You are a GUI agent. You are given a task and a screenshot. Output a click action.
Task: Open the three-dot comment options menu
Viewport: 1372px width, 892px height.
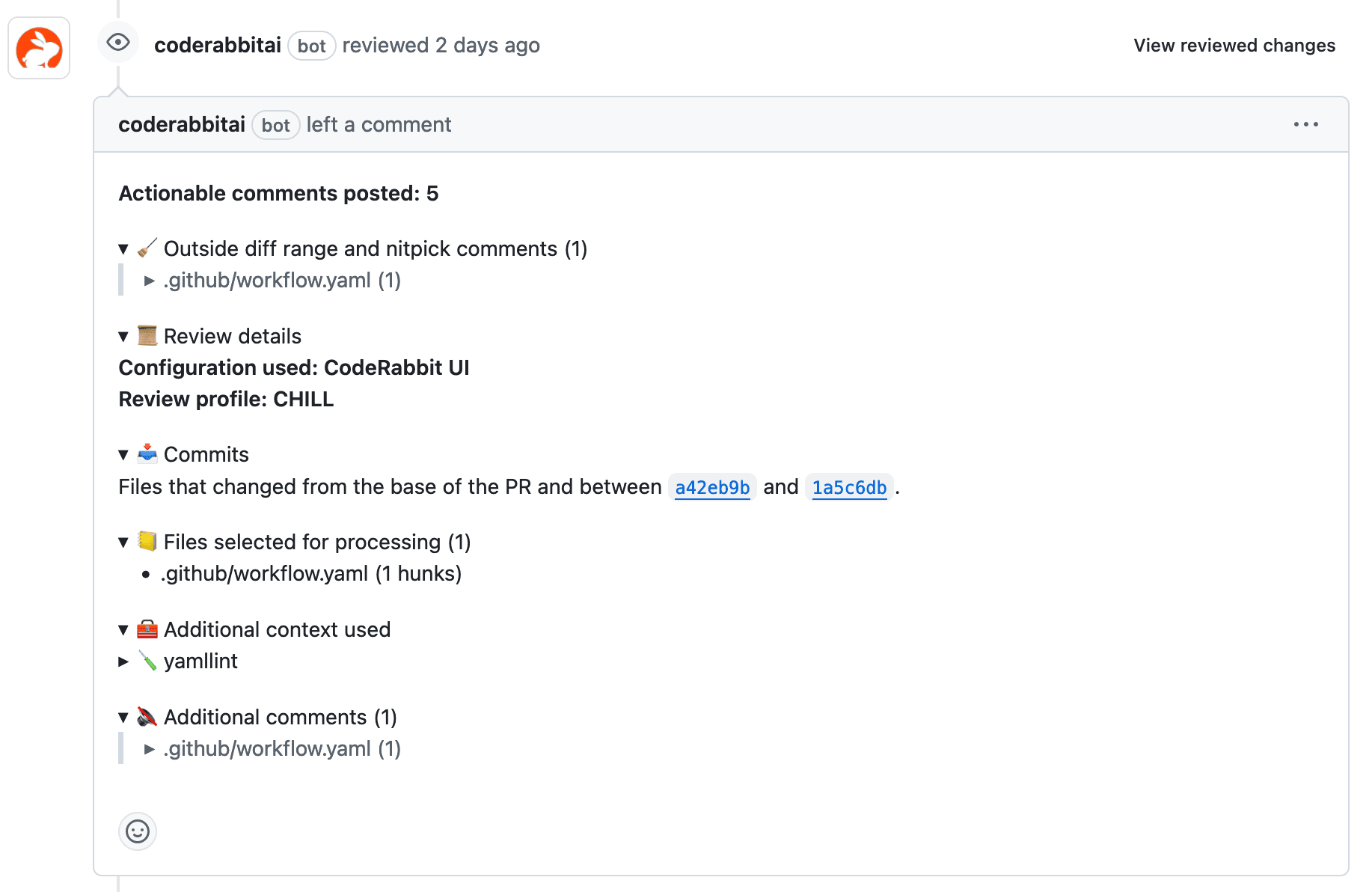tap(1305, 124)
